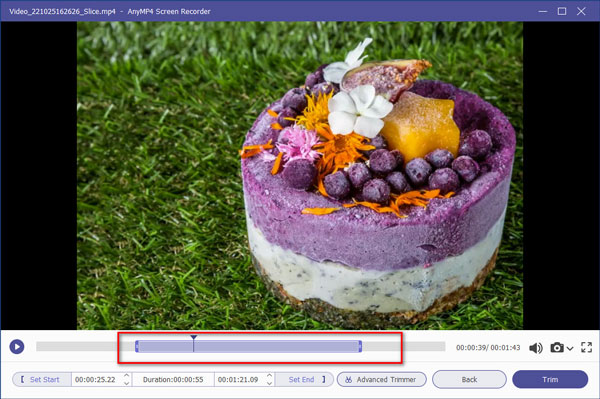Viewport: 600px width, 399px height.
Task: Click the Duration:00:00:55 text
Action: click(x=173, y=379)
